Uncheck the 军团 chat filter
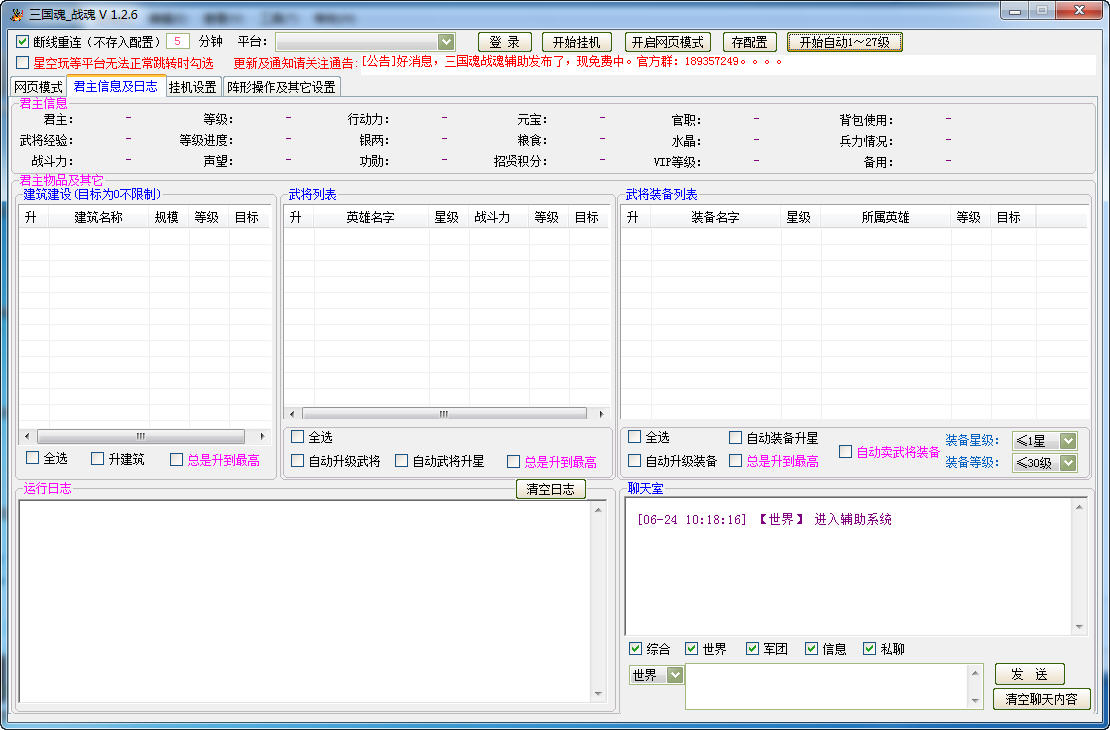This screenshot has height=730, width=1110. [752, 648]
